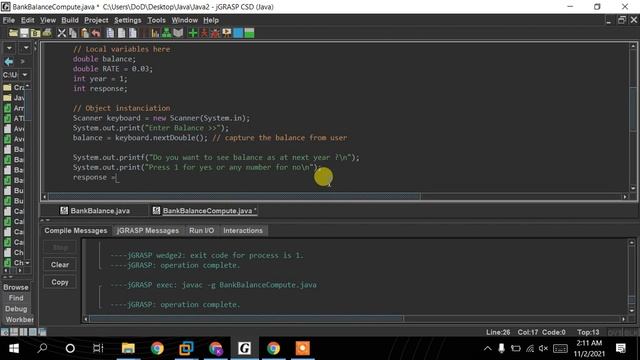Open the Edit menu

click(x=28, y=20)
